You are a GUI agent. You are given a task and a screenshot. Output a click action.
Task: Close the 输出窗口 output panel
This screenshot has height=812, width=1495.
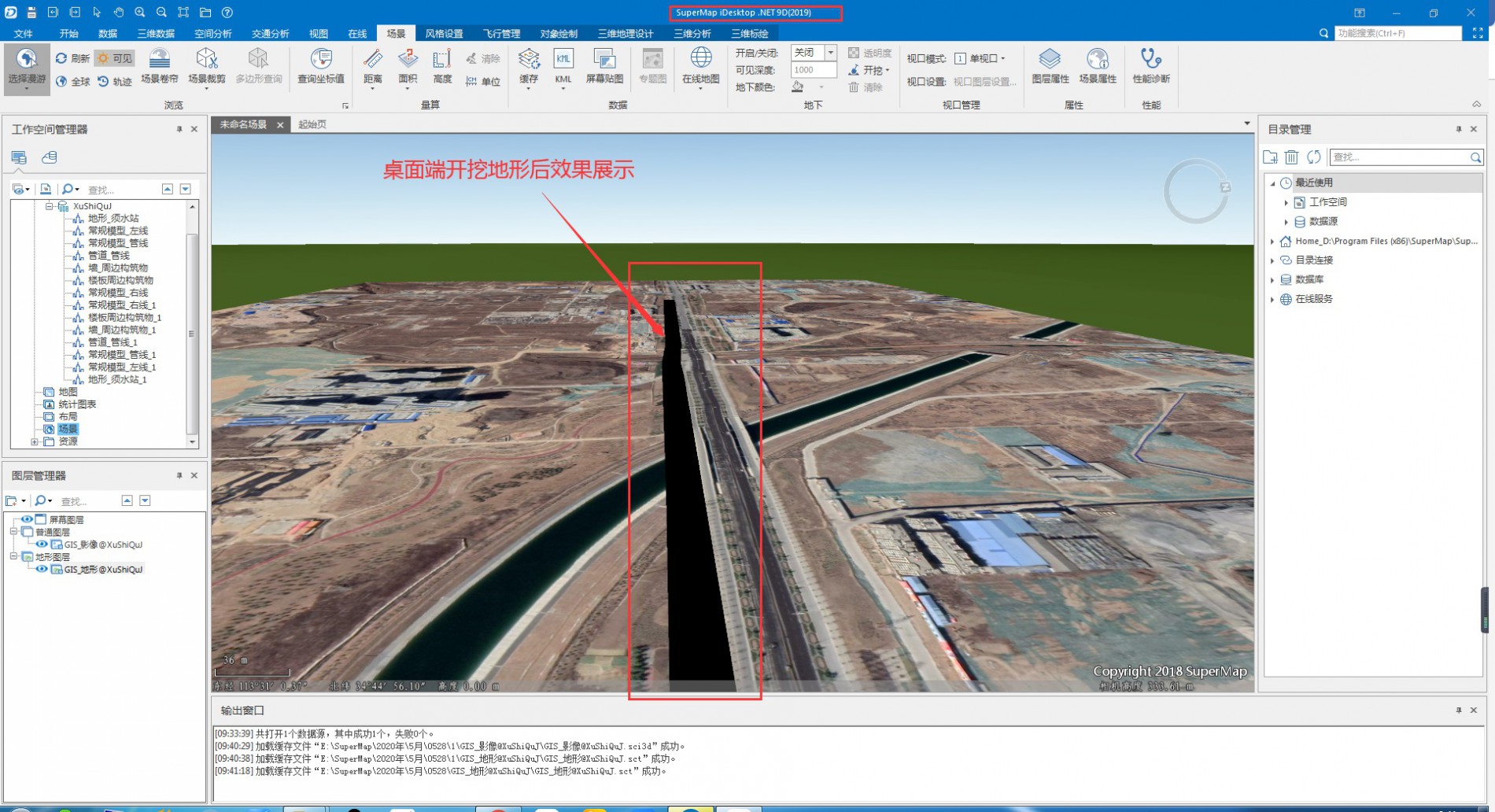pyautogui.click(x=1474, y=710)
